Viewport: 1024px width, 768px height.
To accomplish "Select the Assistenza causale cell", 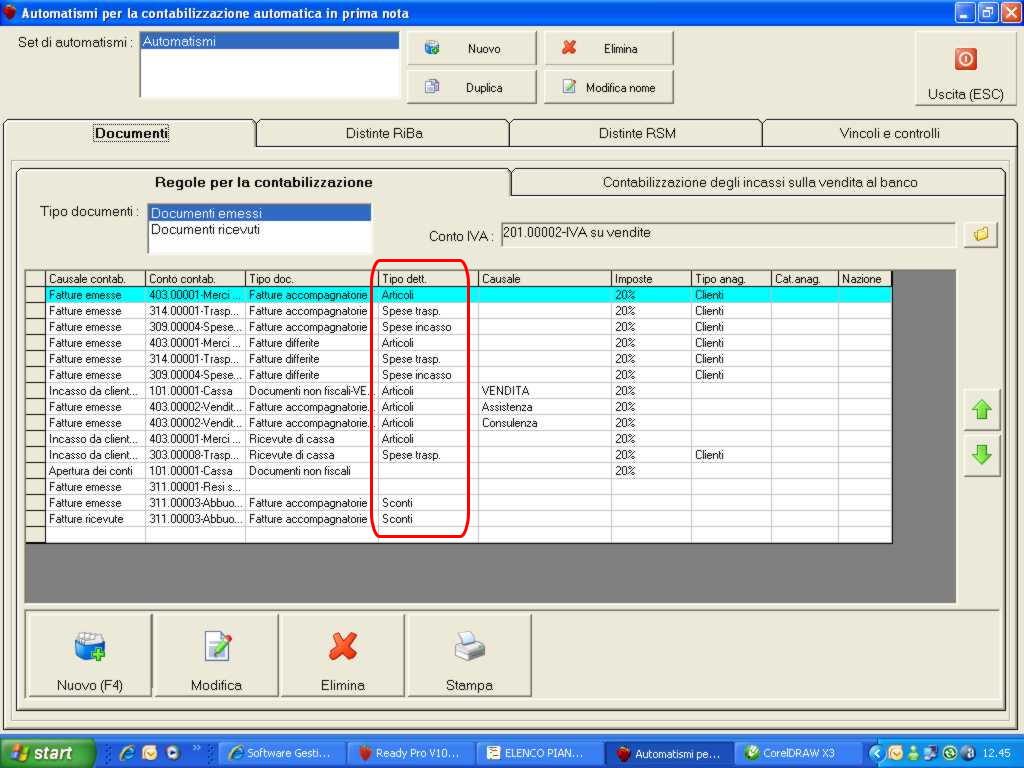I will click(x=545, y=407).
